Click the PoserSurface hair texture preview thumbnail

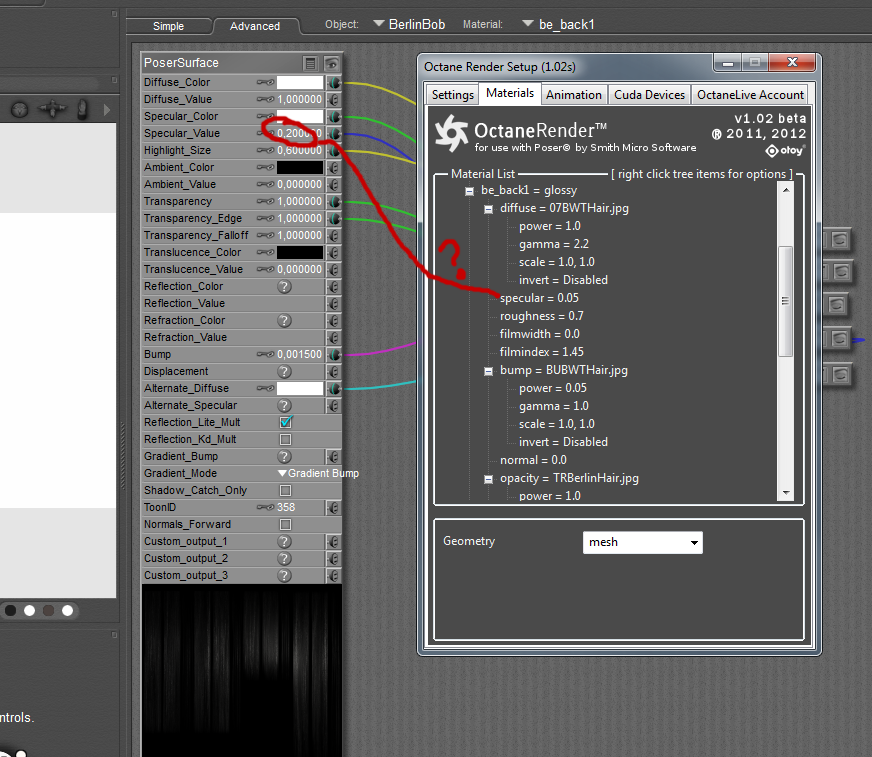click(x=242, y=670)
